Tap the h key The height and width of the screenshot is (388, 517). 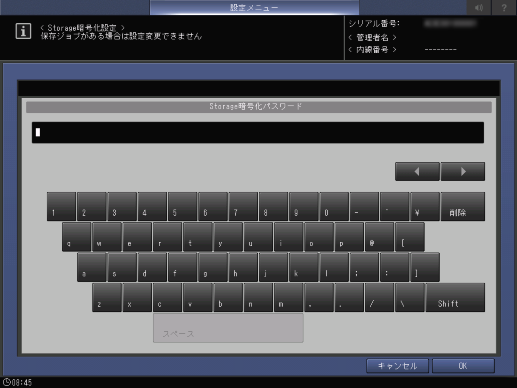(x=243, y=267)
